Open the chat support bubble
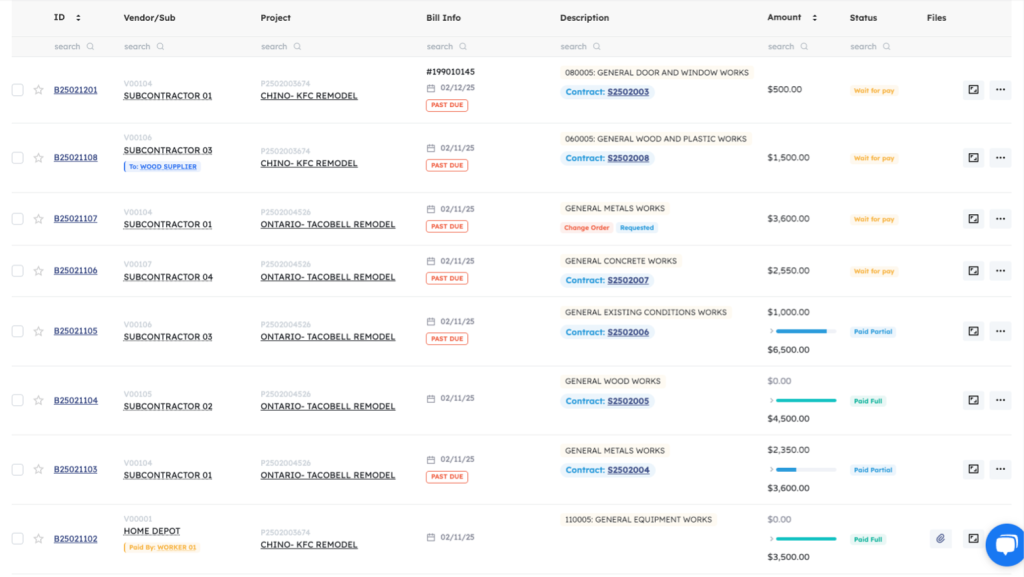 click(x=1003, y=545)
